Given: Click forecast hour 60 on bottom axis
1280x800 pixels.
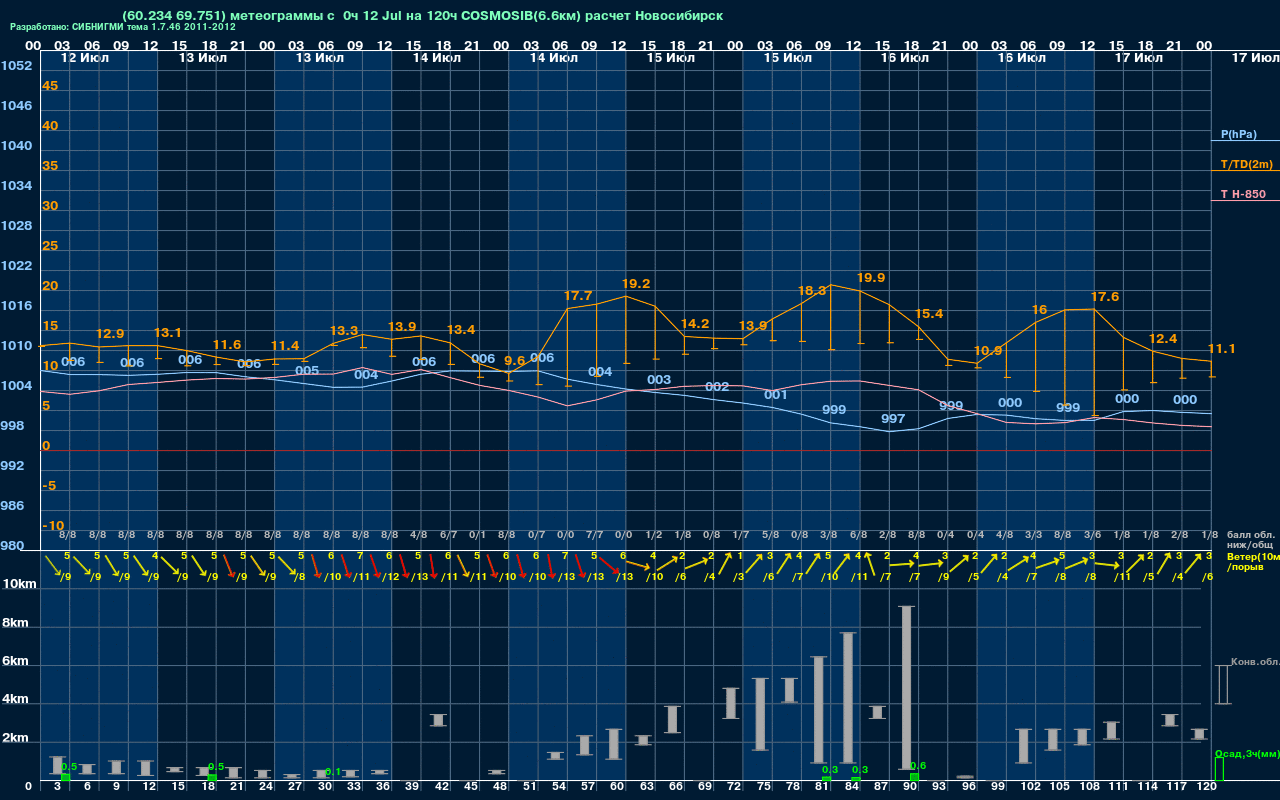Looking at the screenshot, I should pyautogui.click(x=617, y=787).
